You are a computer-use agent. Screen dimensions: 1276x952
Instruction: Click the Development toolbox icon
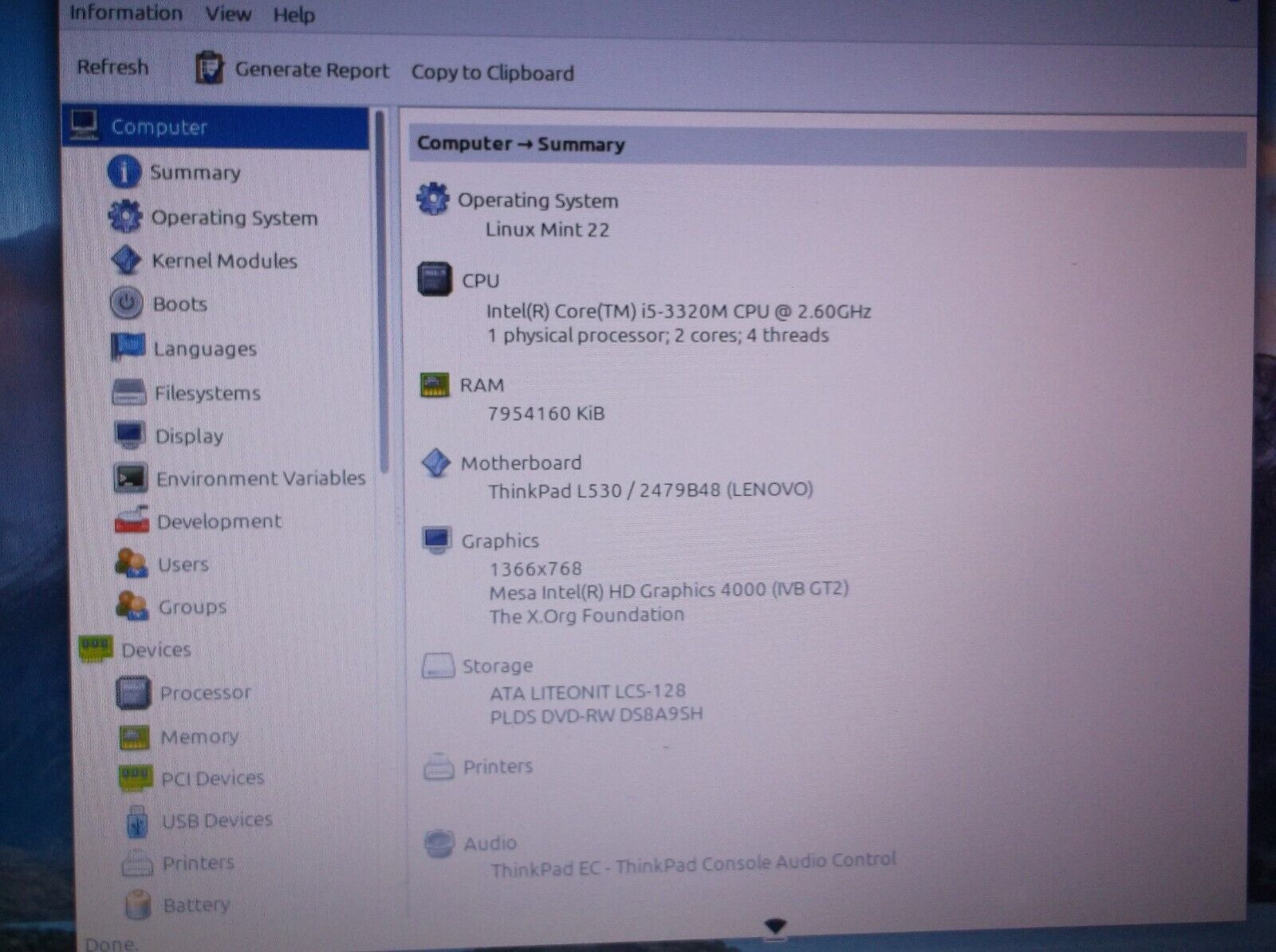coord(132,520)
